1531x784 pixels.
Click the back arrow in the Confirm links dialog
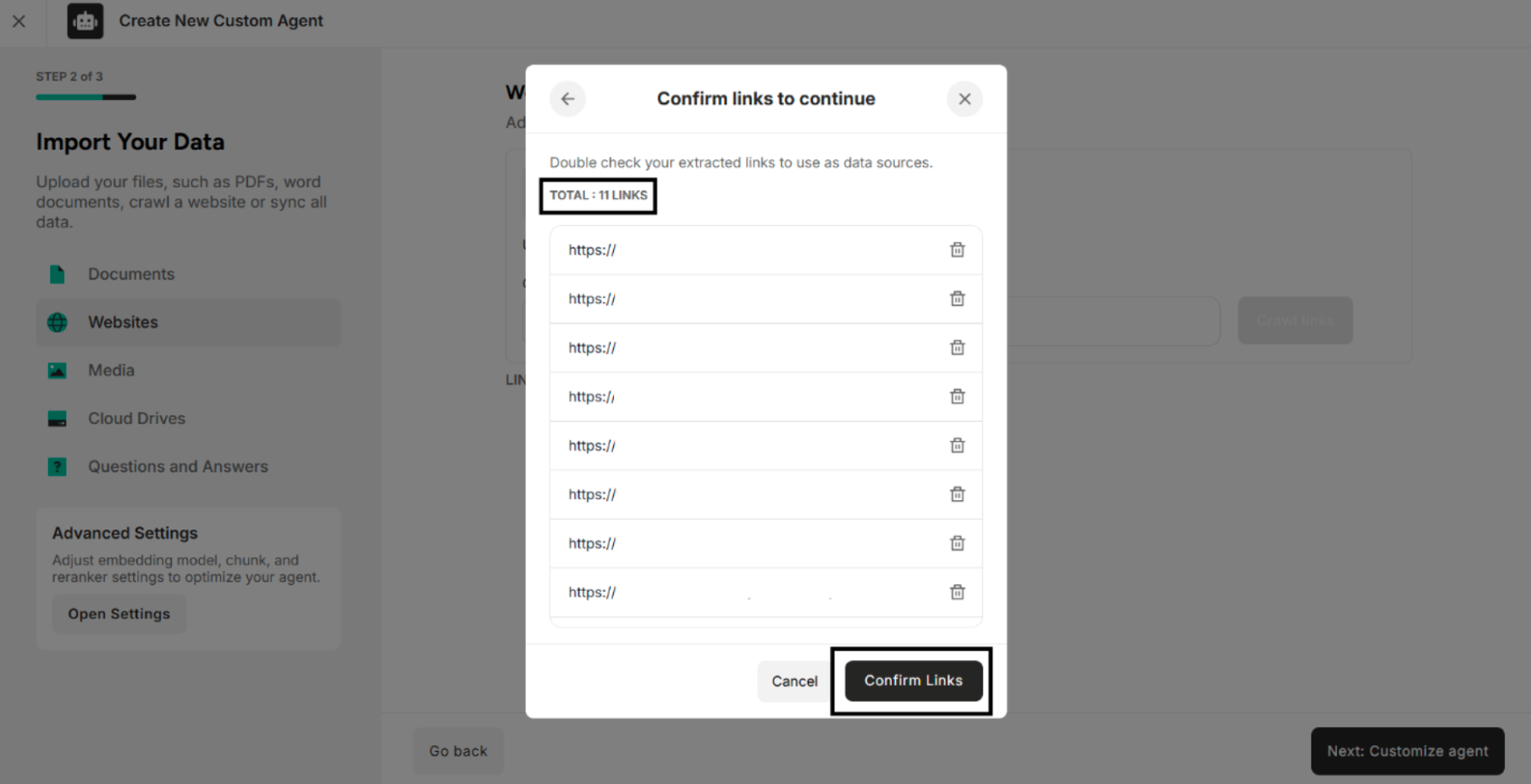pos(568,99)
